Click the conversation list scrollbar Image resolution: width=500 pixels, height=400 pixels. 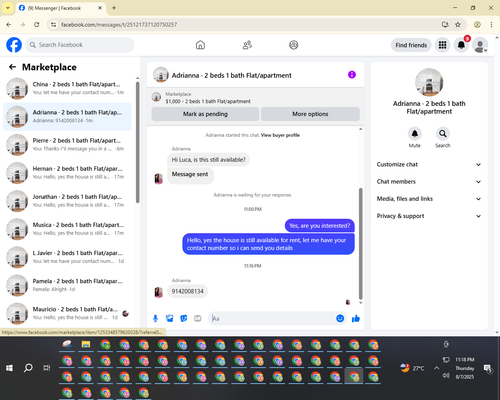click(137, 142)
